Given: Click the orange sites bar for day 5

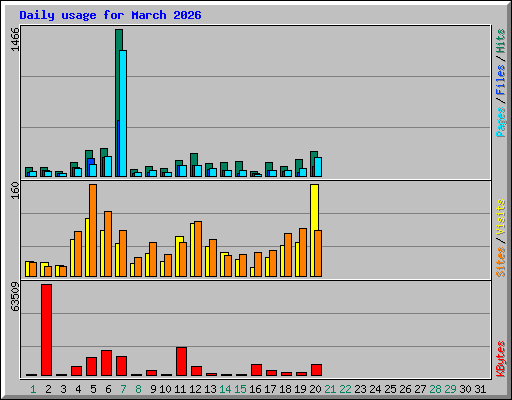Looking at the screenshot, I should tap(93, 230).
